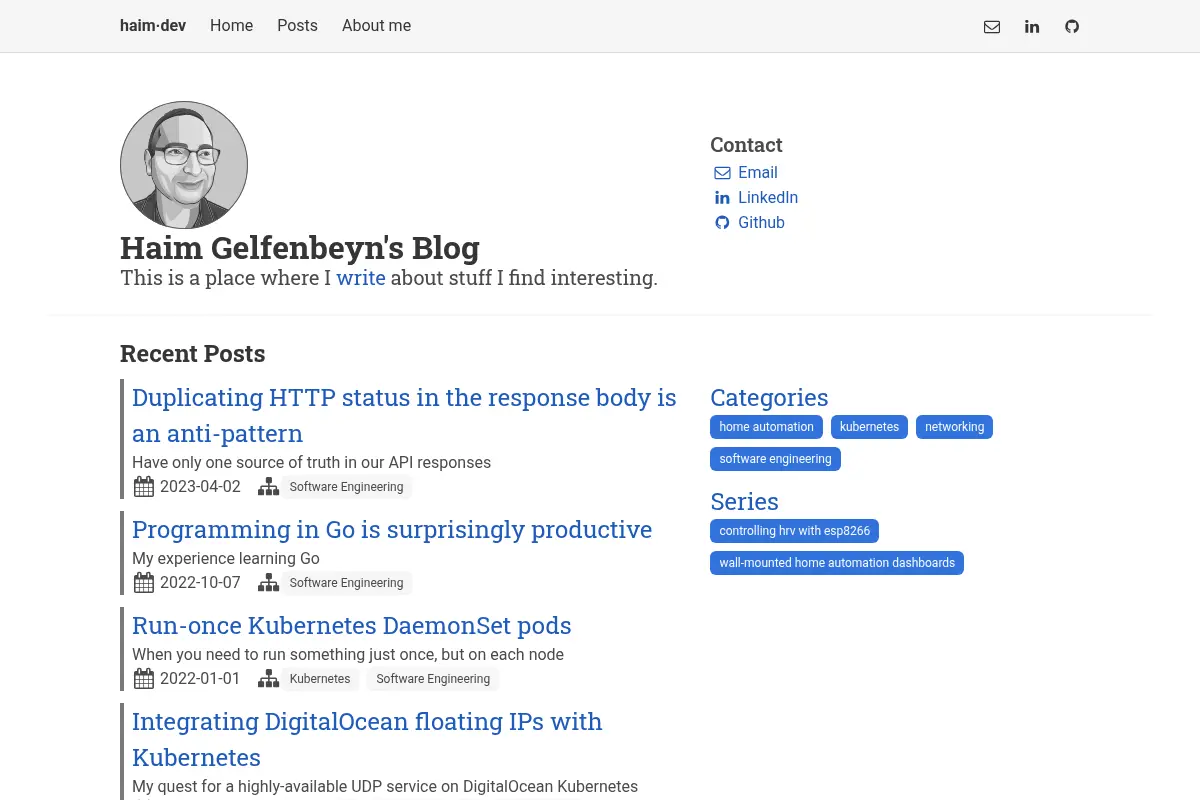Click 'Haim Gelfenbeyn's Blog' title
This screenshot has width=1200, height=800.
pyautogui.click(x=300, y=248)
